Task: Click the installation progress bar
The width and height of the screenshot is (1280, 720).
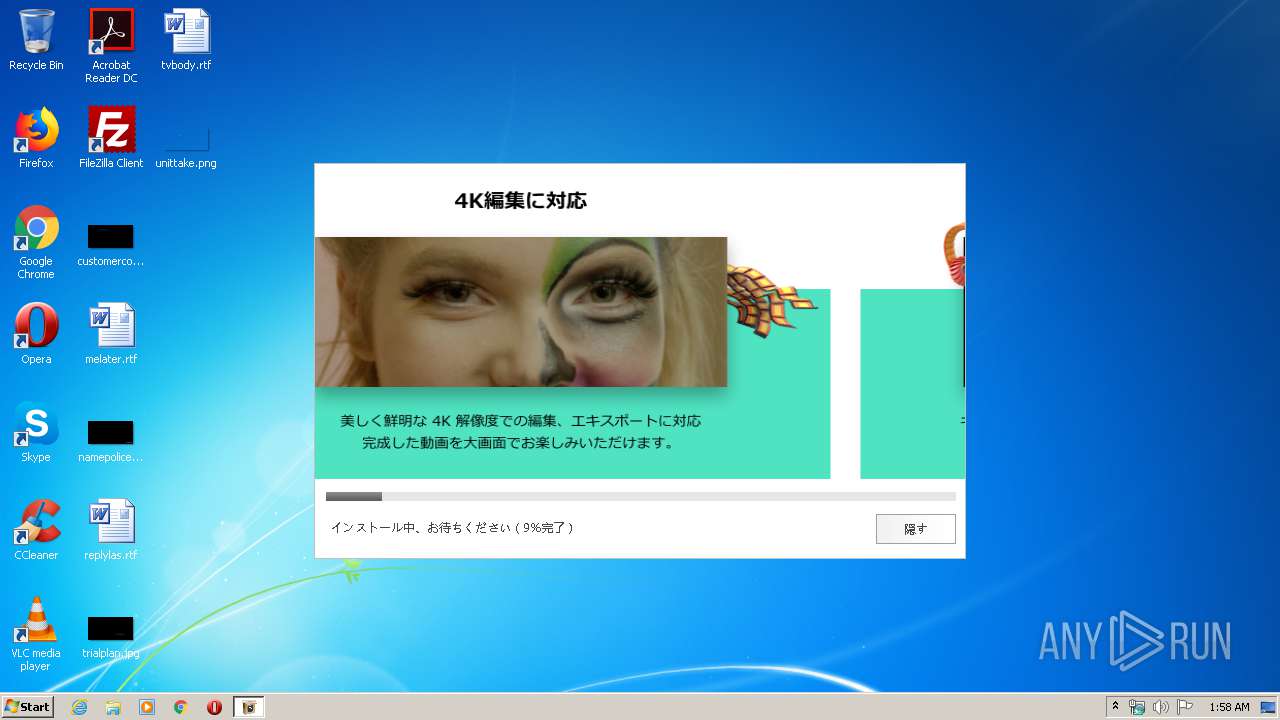Action: coord(640,496)
